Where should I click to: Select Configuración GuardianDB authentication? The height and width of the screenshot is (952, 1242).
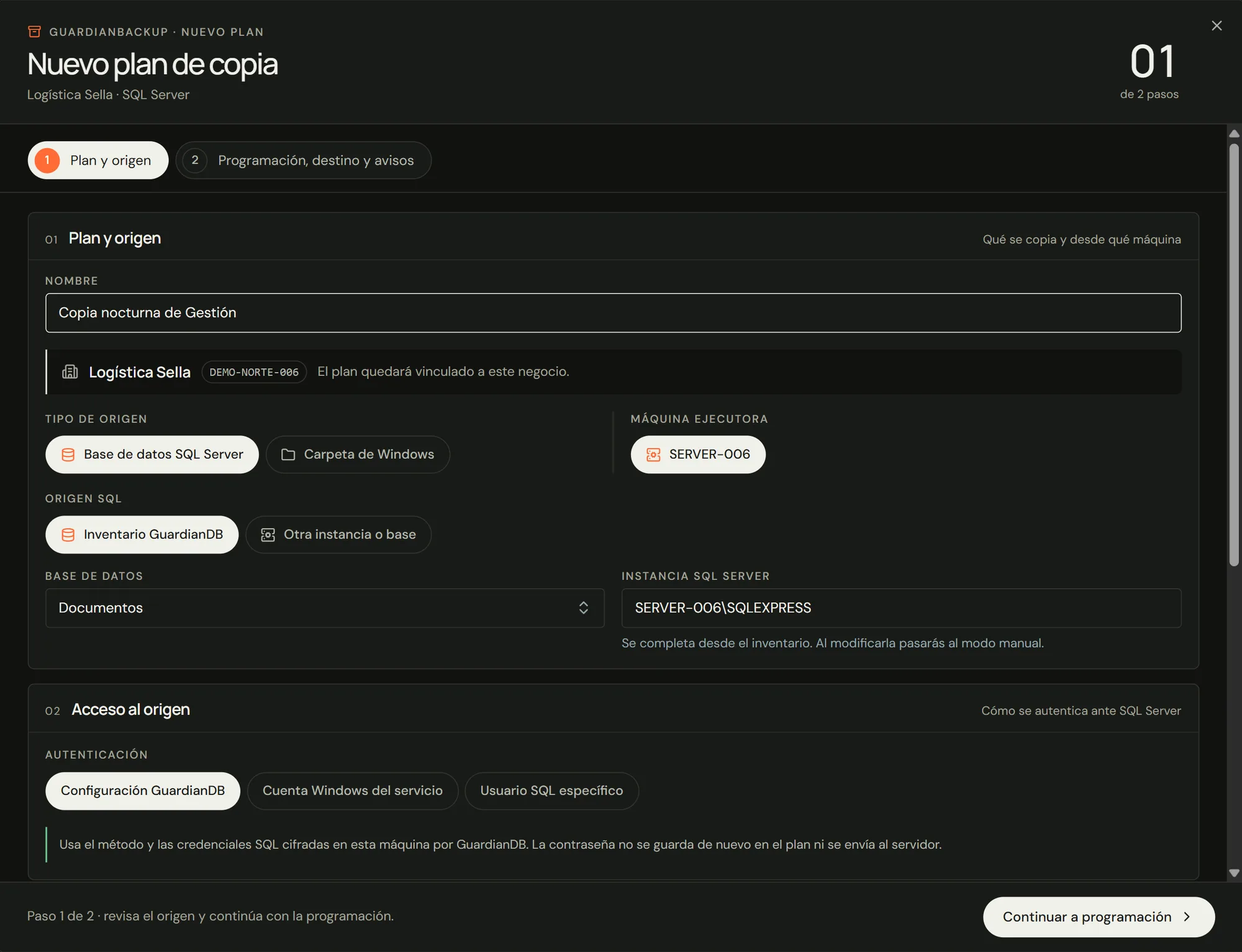point(143,791)
